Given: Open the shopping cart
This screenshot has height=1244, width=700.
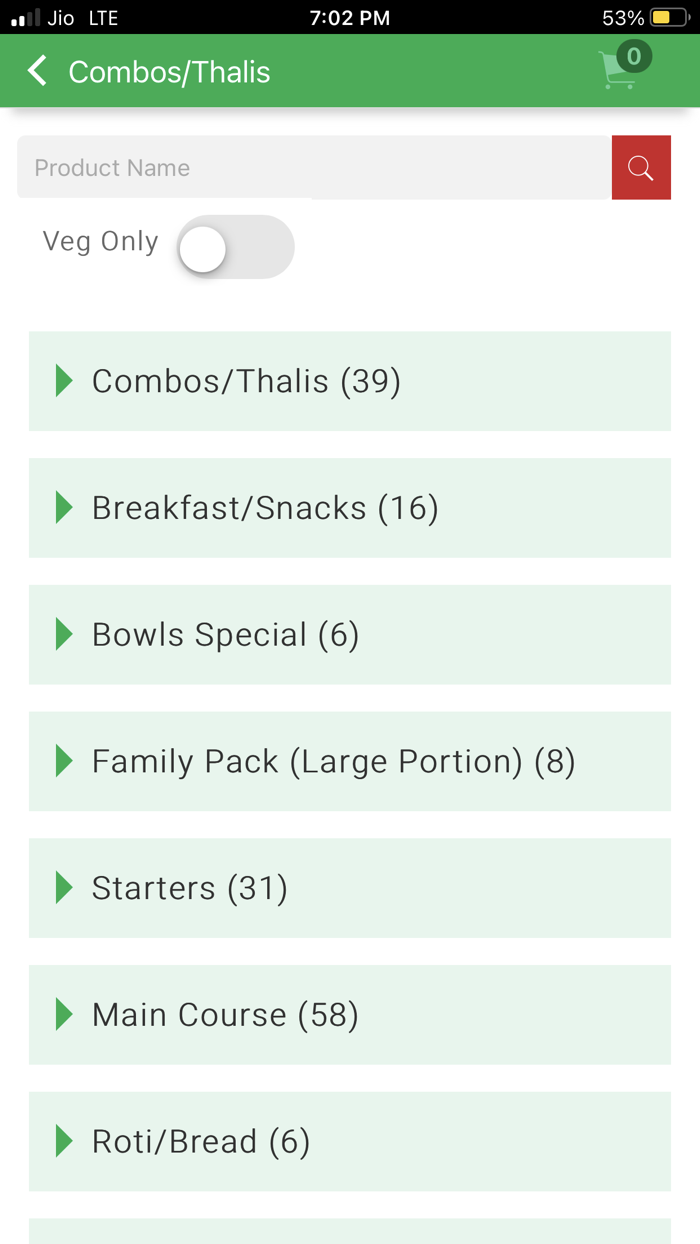Looking at the screenshot, I should [617, 72].
